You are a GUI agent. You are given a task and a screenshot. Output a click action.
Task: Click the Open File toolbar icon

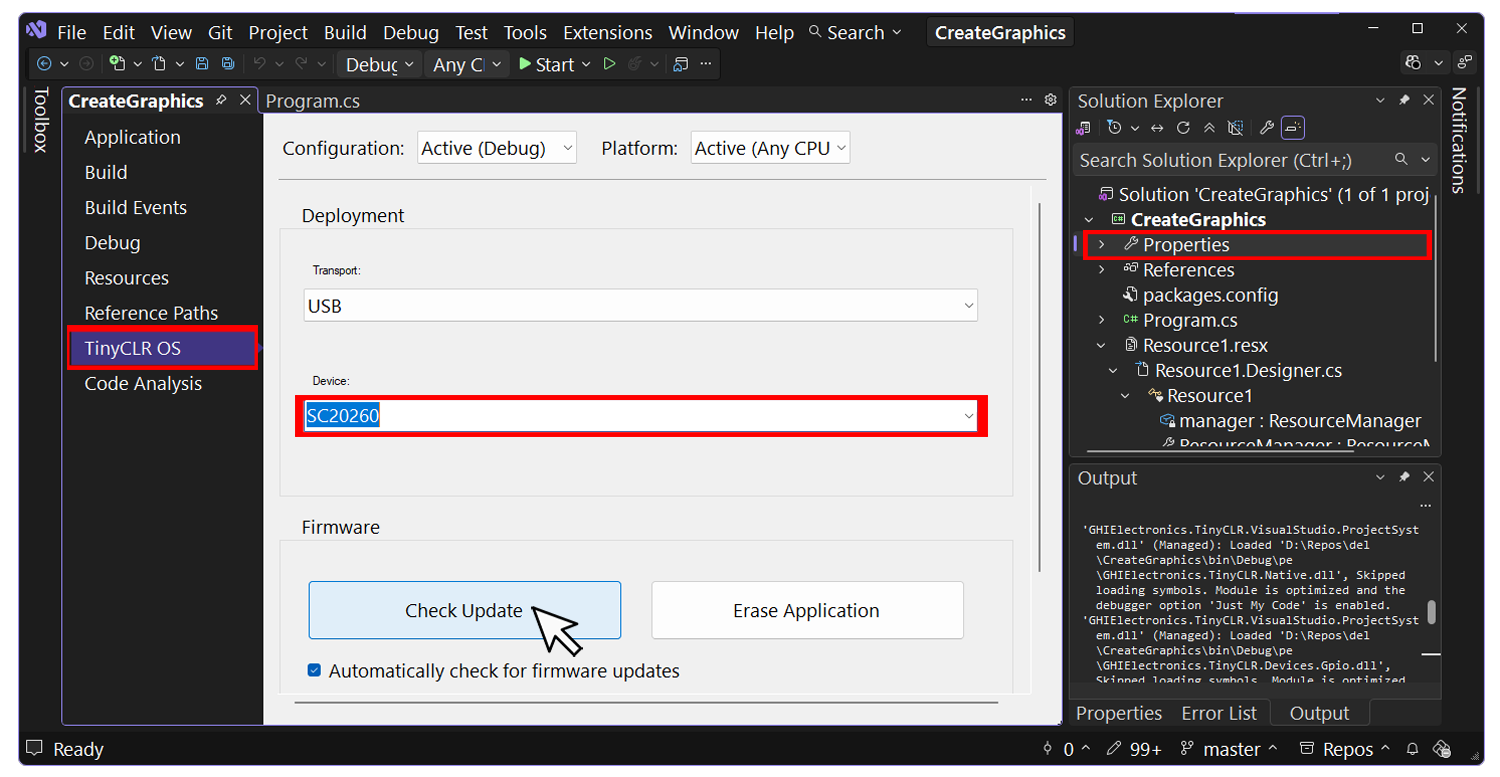[159, 64]
